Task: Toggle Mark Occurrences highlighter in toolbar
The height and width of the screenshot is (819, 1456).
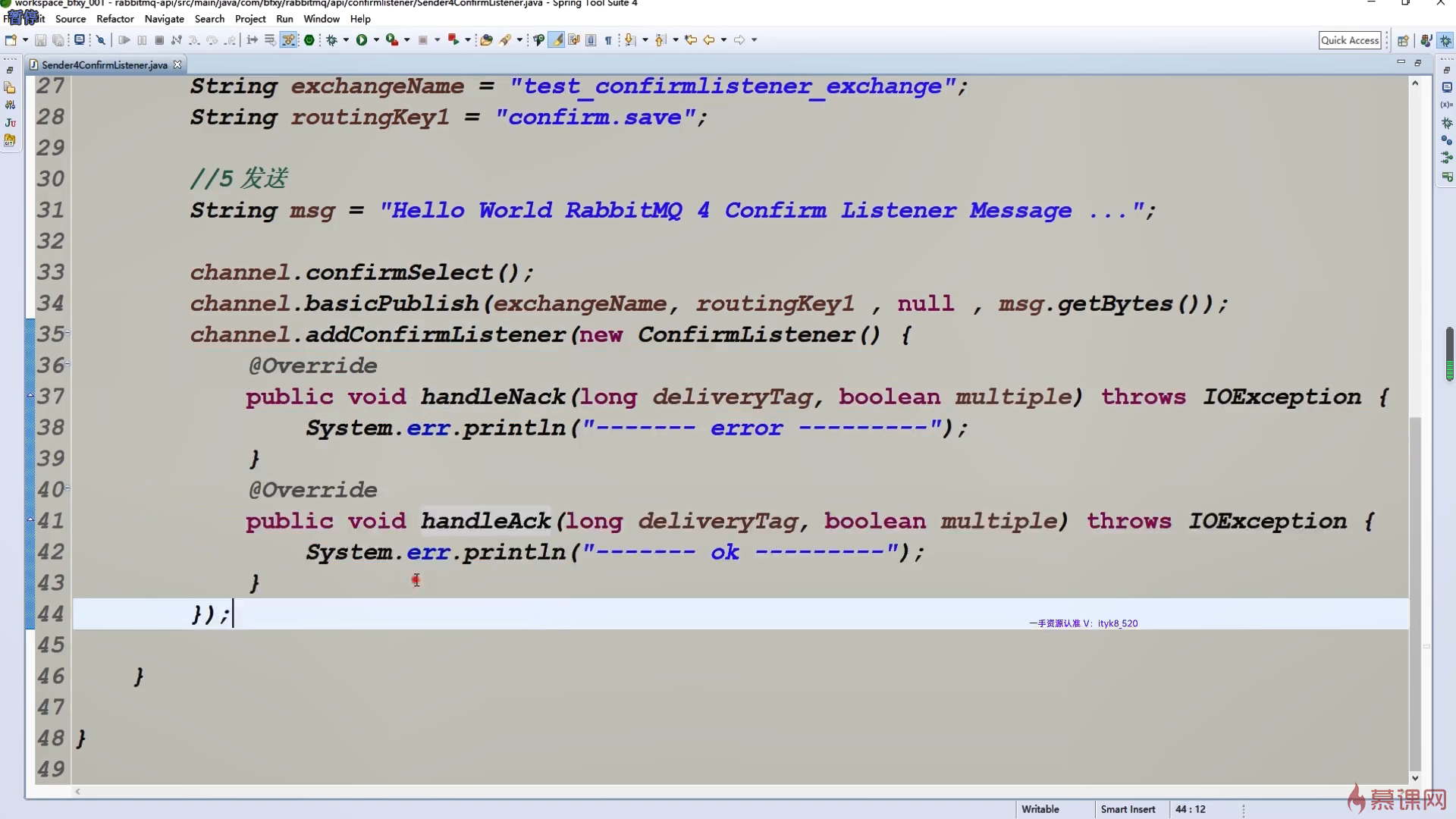Action: pyautogui.click(x=557, y=40)
